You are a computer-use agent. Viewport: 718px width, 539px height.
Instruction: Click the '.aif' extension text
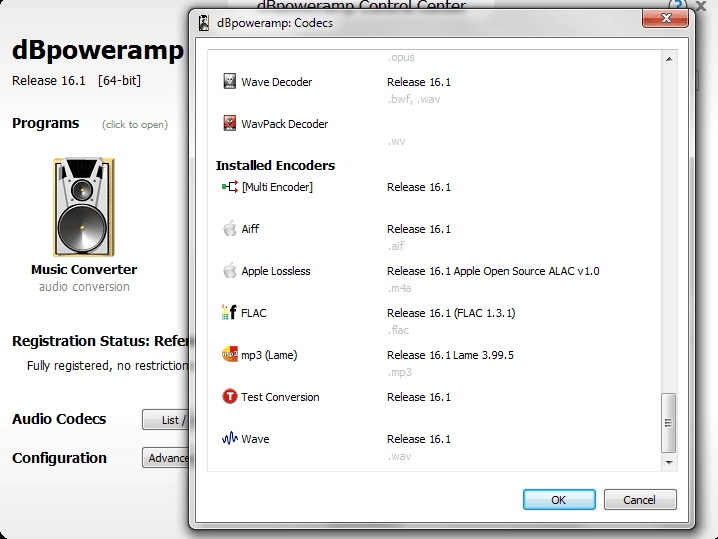396,246
